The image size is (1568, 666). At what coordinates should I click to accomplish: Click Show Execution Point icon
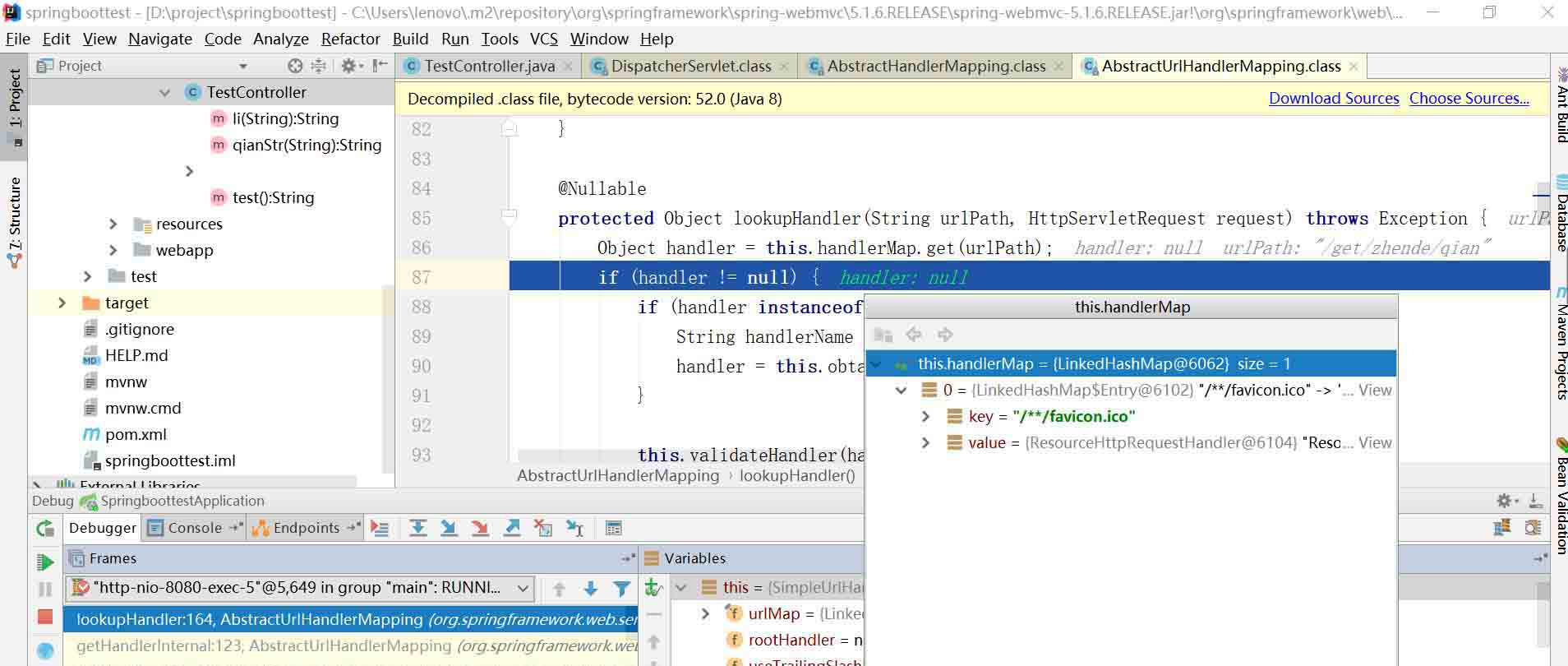click(379, 528)
